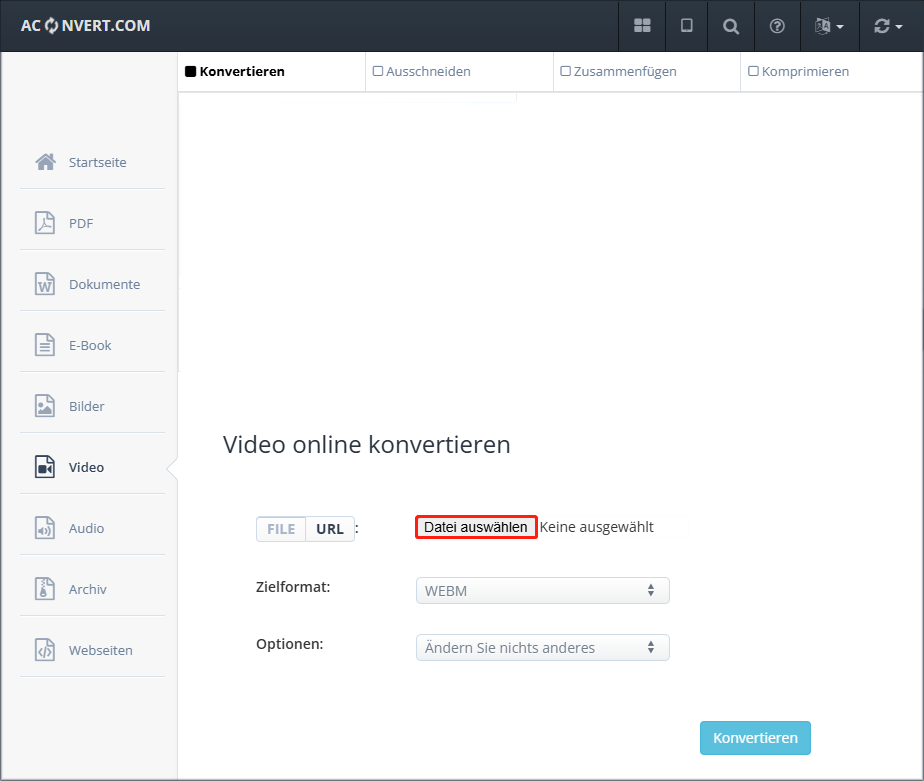Click the mobile device icon in header
This screenshot has width=924, height=781.
pyautogui.click(x=687, y=26)
